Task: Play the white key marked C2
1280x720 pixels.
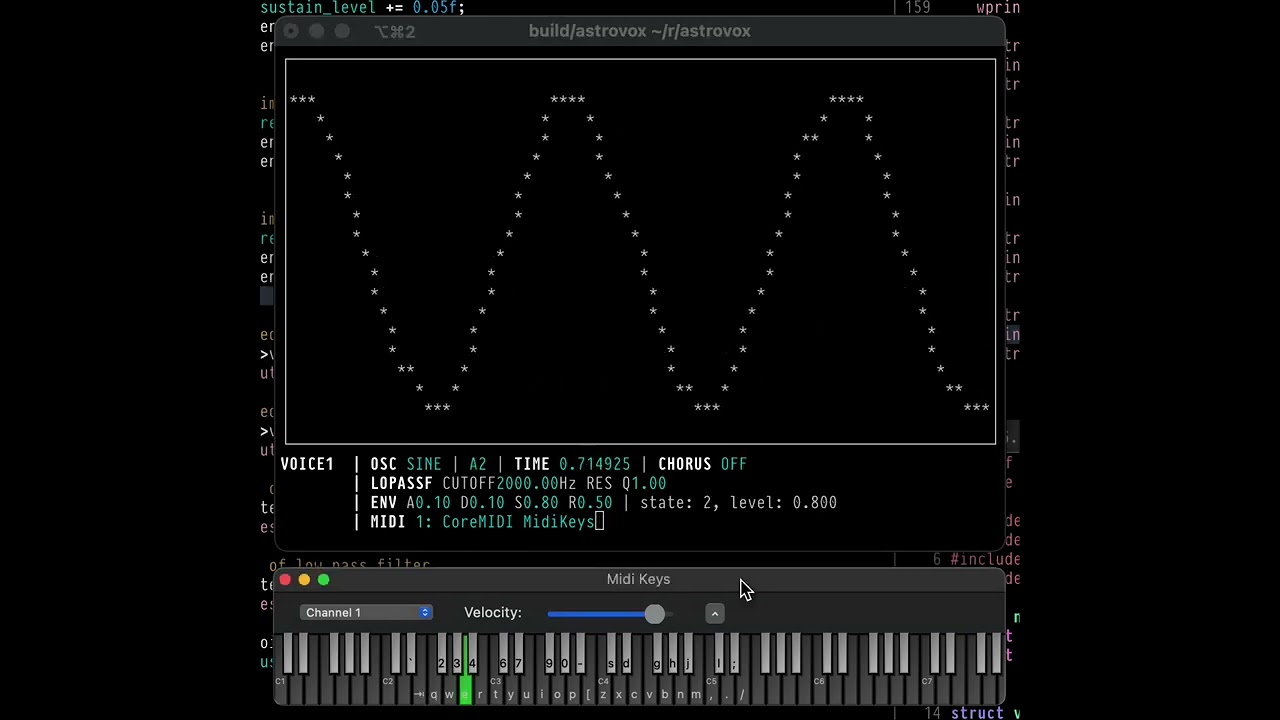Action: [x=388, y=690]
